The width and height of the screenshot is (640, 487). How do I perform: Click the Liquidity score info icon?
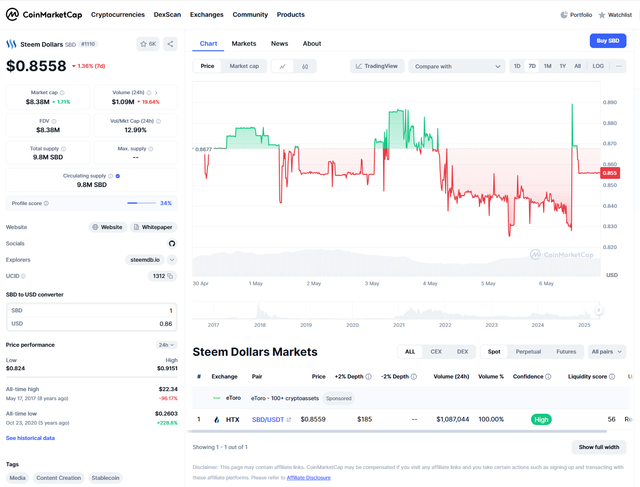pyautogui.click(x=612, y=377)
